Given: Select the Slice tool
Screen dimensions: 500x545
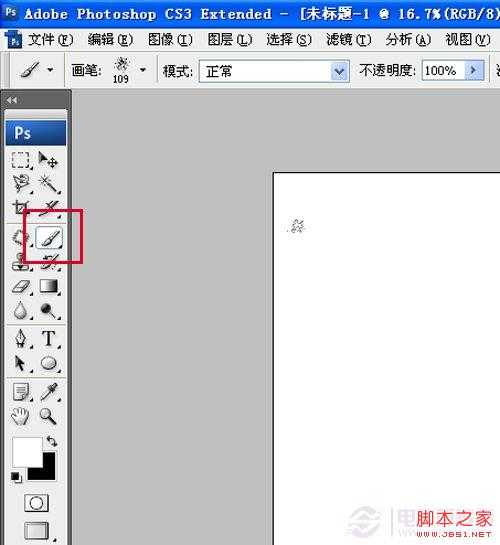Looking at the screenshot, I should coord(50,208).
